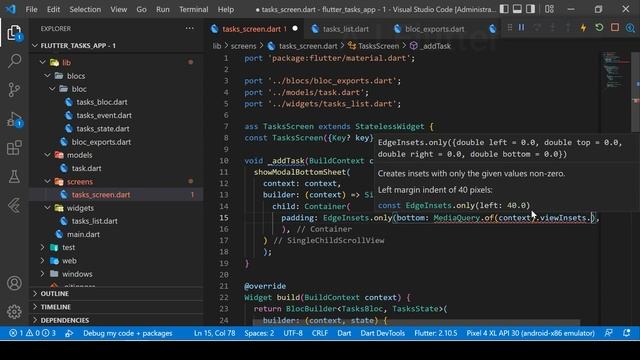Open Run and Debug view
This screenshot has height=360, width=640.
tap(14, 119)
